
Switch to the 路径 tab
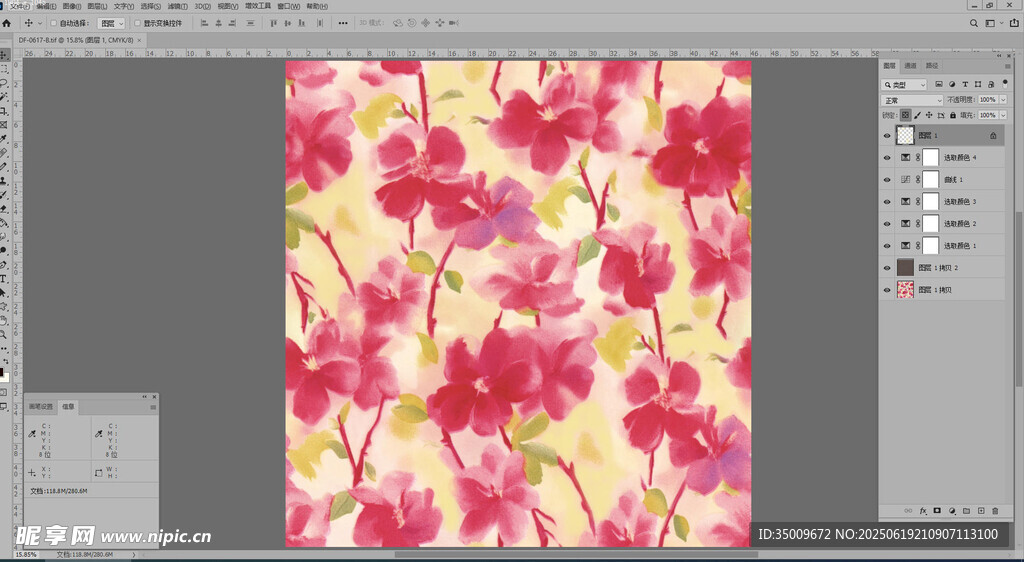pyautogui.click(x=932, y=66)
